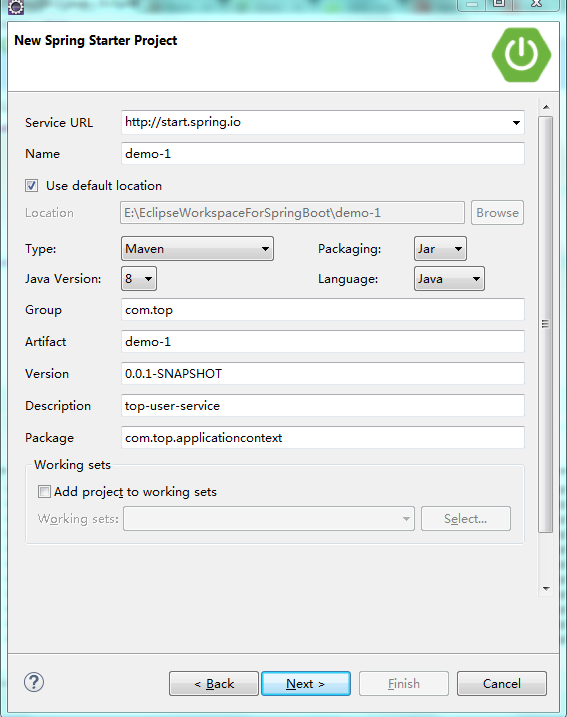Click the Back button

[x=214, y=684]
